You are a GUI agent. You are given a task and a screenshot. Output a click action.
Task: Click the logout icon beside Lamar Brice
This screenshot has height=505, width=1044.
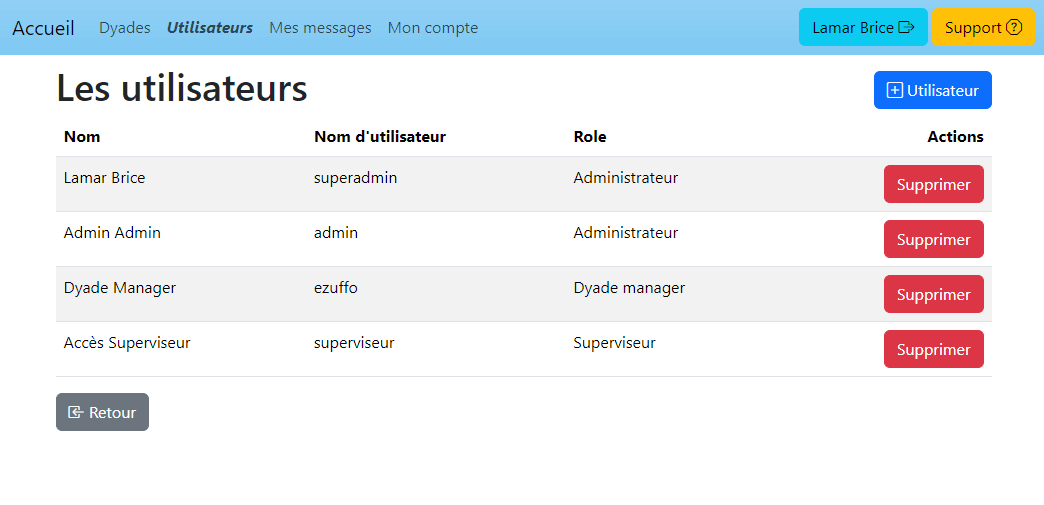coord(906,28)
